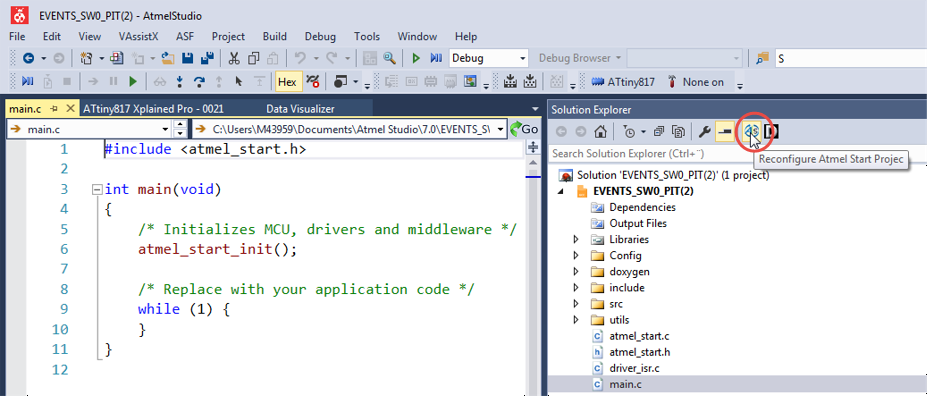Select Solution 'EVENTS_SW0_PIT(2)' root node

[673, 176]
